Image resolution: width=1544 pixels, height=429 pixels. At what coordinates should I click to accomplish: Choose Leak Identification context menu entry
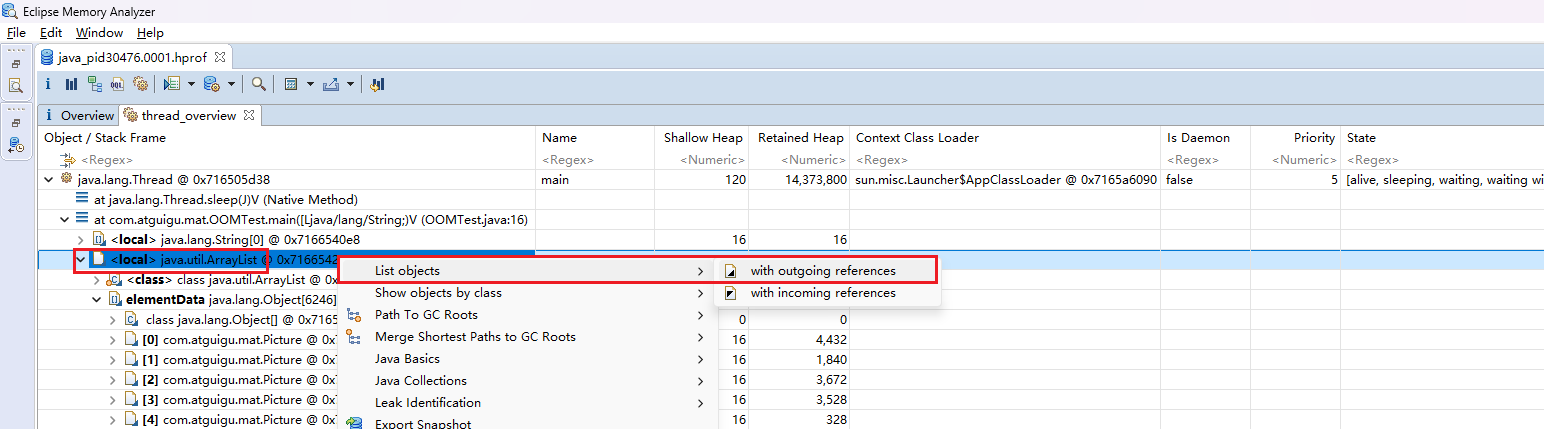coord(525,403)
